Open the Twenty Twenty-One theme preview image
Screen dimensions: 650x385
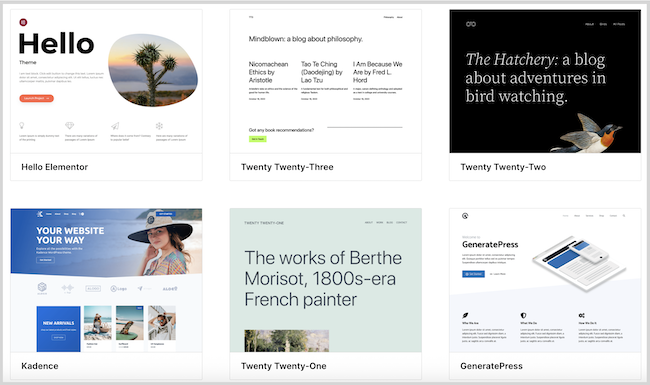tap(325, 280)
